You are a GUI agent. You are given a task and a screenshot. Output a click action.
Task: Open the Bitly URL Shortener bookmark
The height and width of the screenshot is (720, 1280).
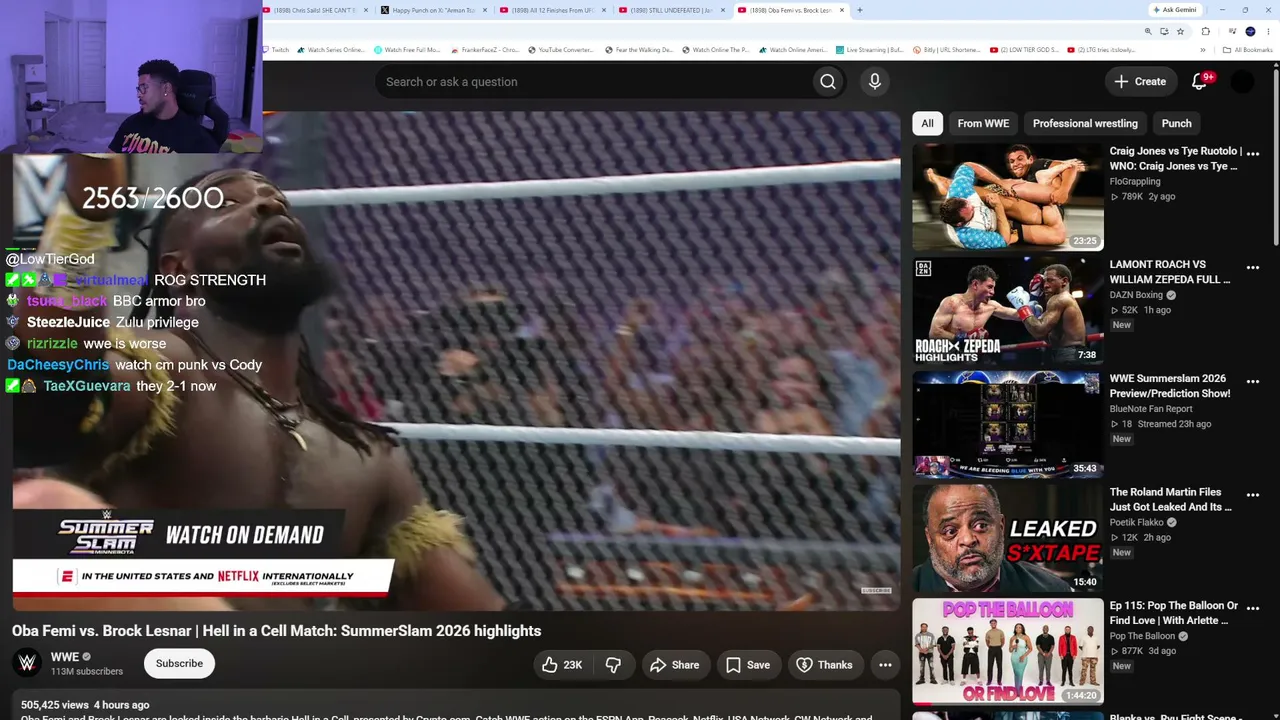[x=945, y=50]
